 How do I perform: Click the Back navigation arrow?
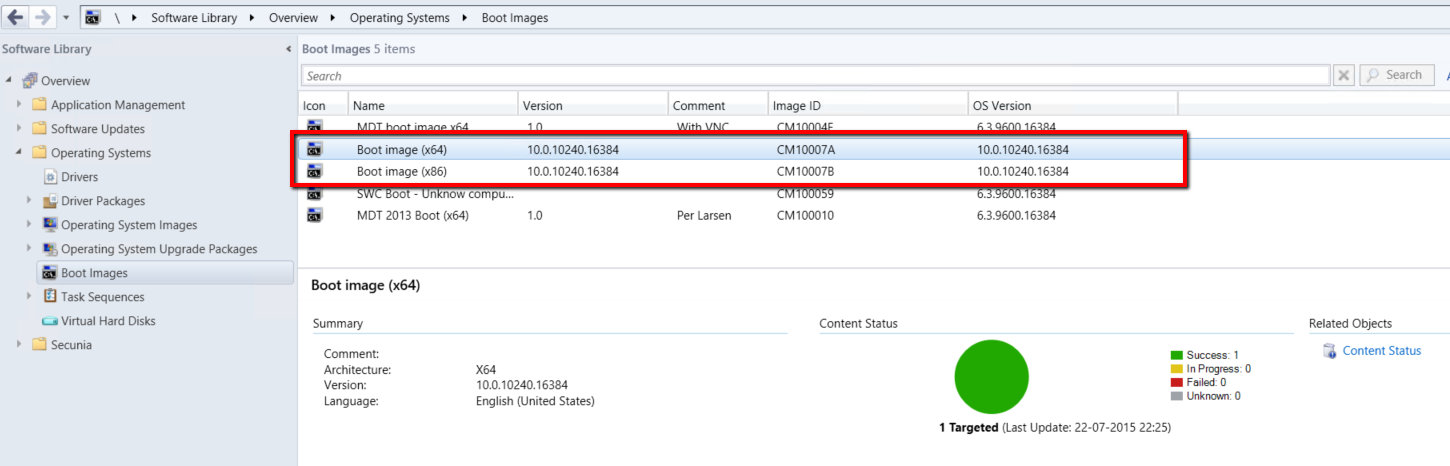click(x=16, y=17)
